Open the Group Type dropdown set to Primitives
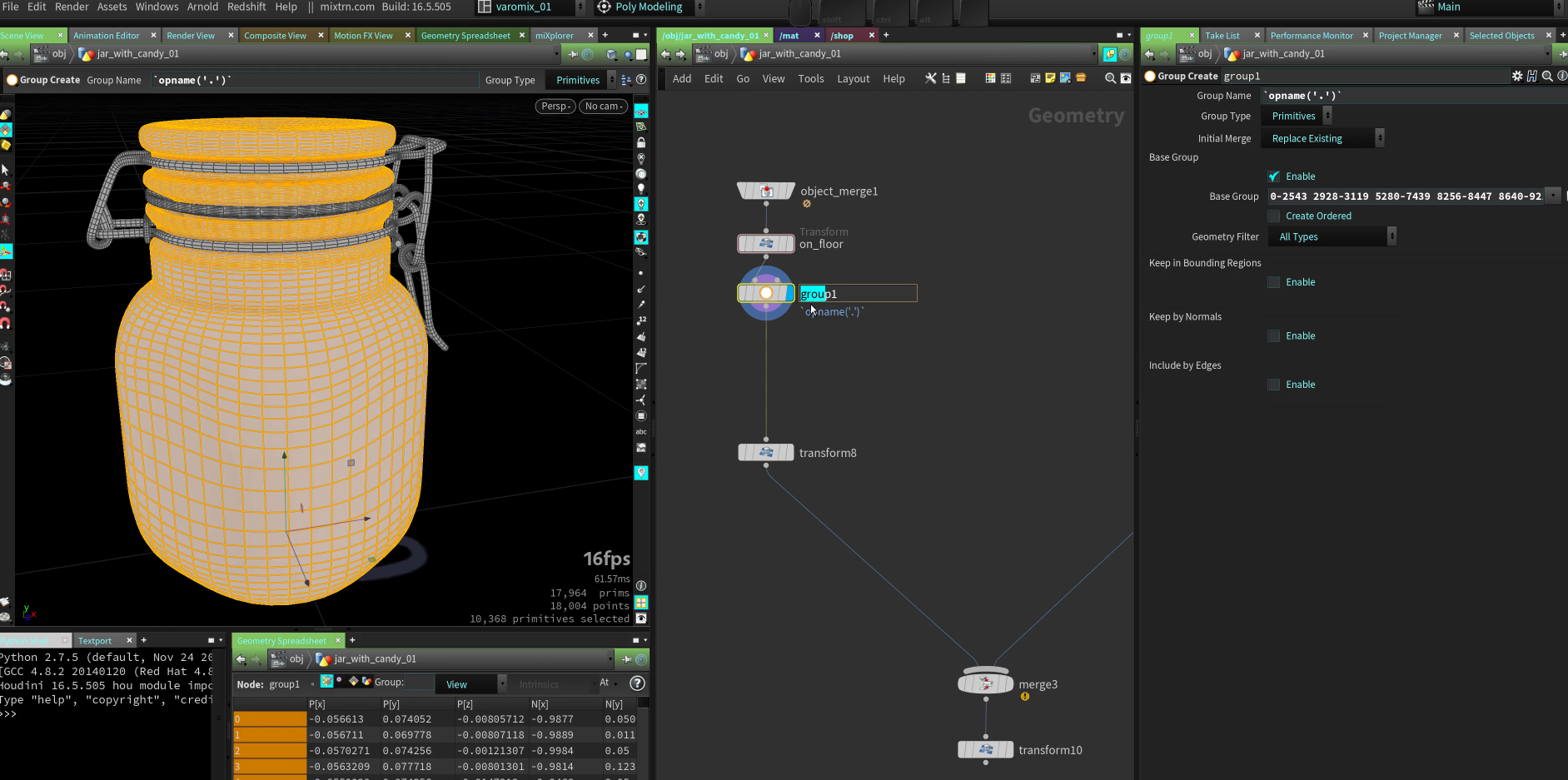 (x=1295, y=116)
